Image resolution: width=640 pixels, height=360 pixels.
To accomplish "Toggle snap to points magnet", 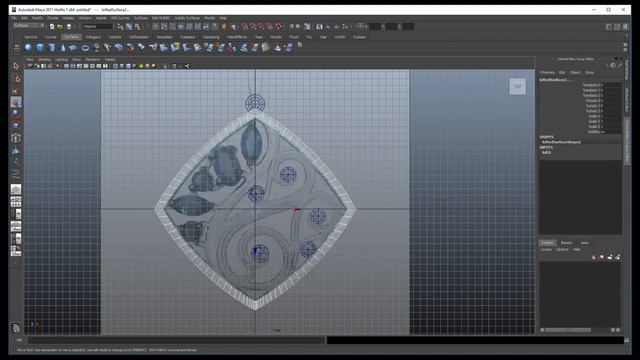I will point(261,27).
